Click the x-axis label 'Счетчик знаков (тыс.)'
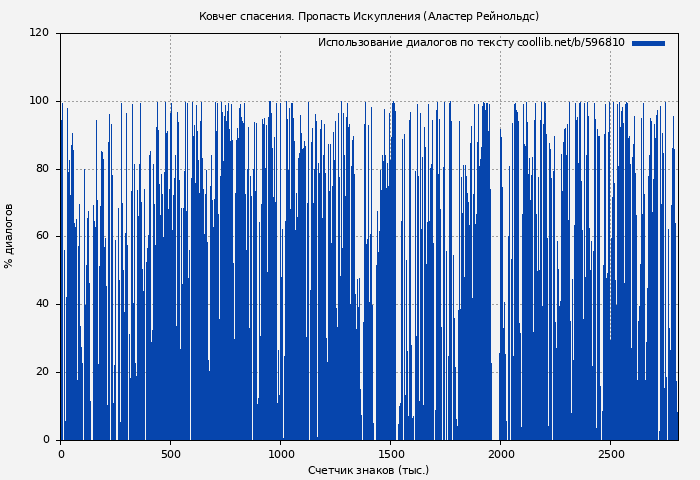 368,470
